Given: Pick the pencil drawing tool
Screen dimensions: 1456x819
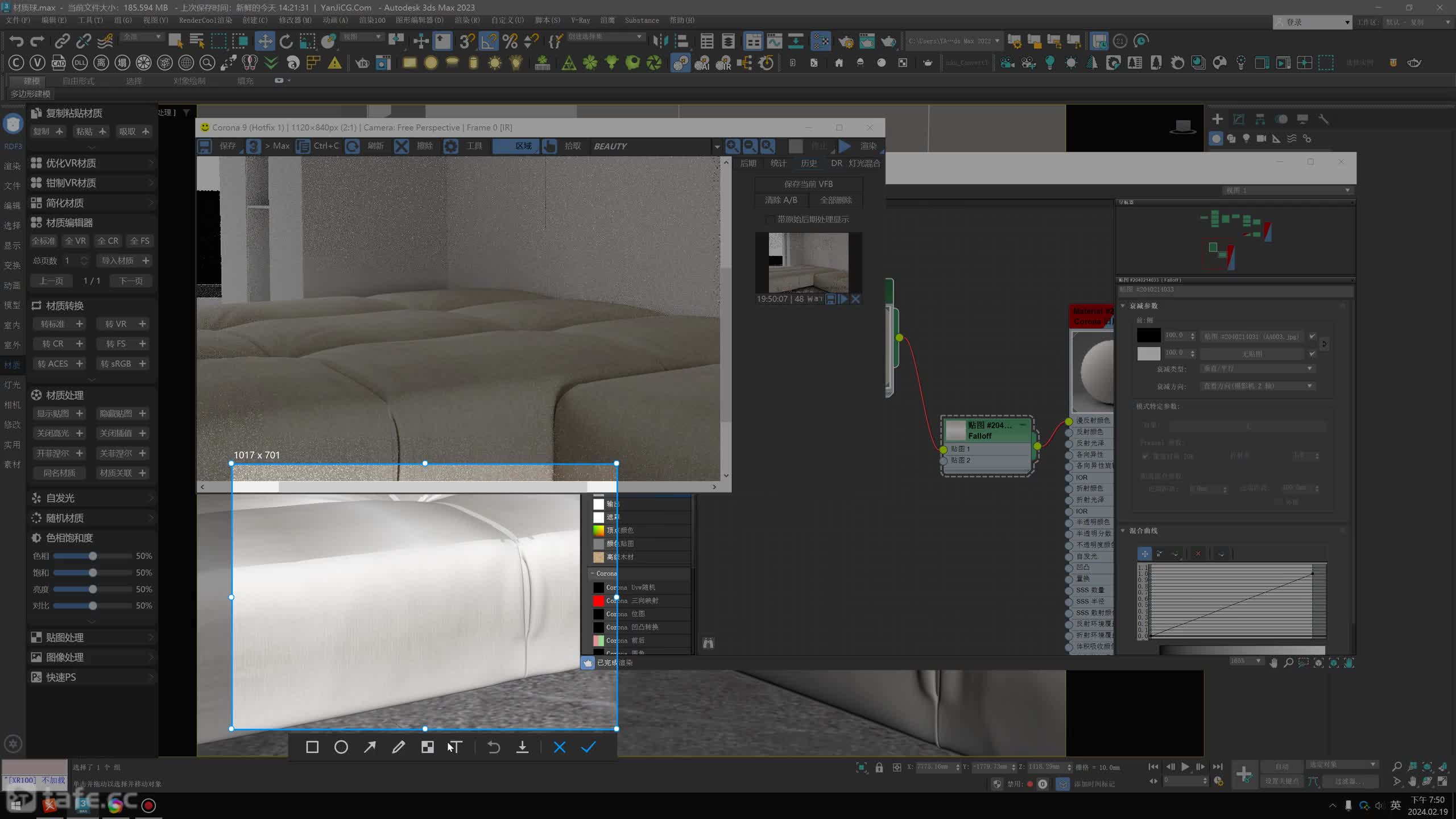Looking at the screenshot, I should [398, 747].
